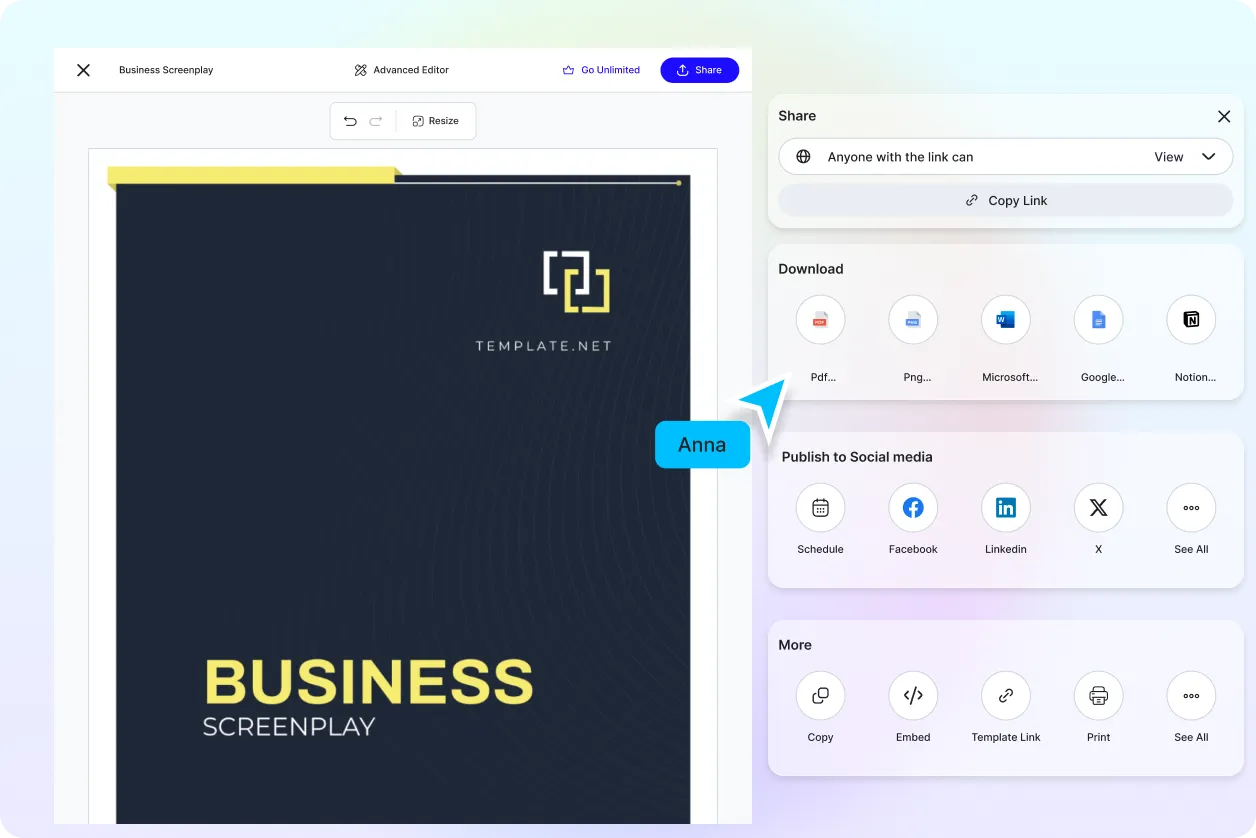Get the Template Link
Viewport: 1256px width, 838px height.
1006,696
